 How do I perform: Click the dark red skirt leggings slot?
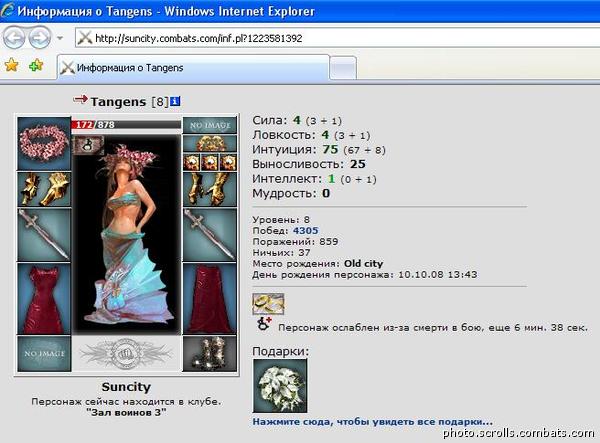tap(210, 298)
